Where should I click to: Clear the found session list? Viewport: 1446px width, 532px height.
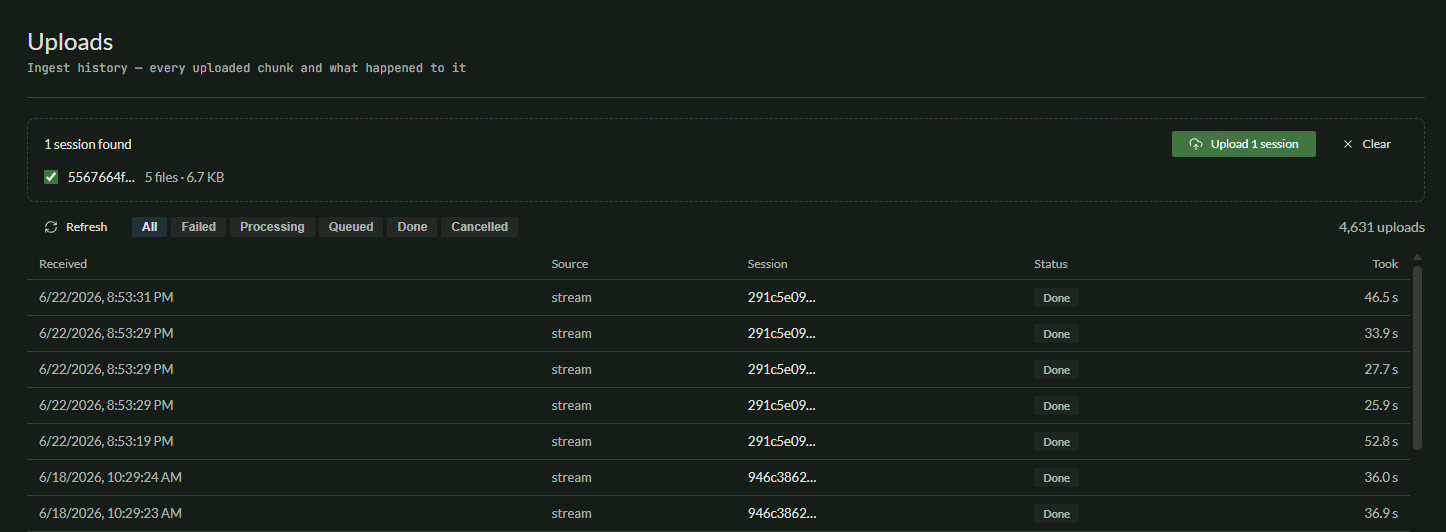coord(1367,144)
